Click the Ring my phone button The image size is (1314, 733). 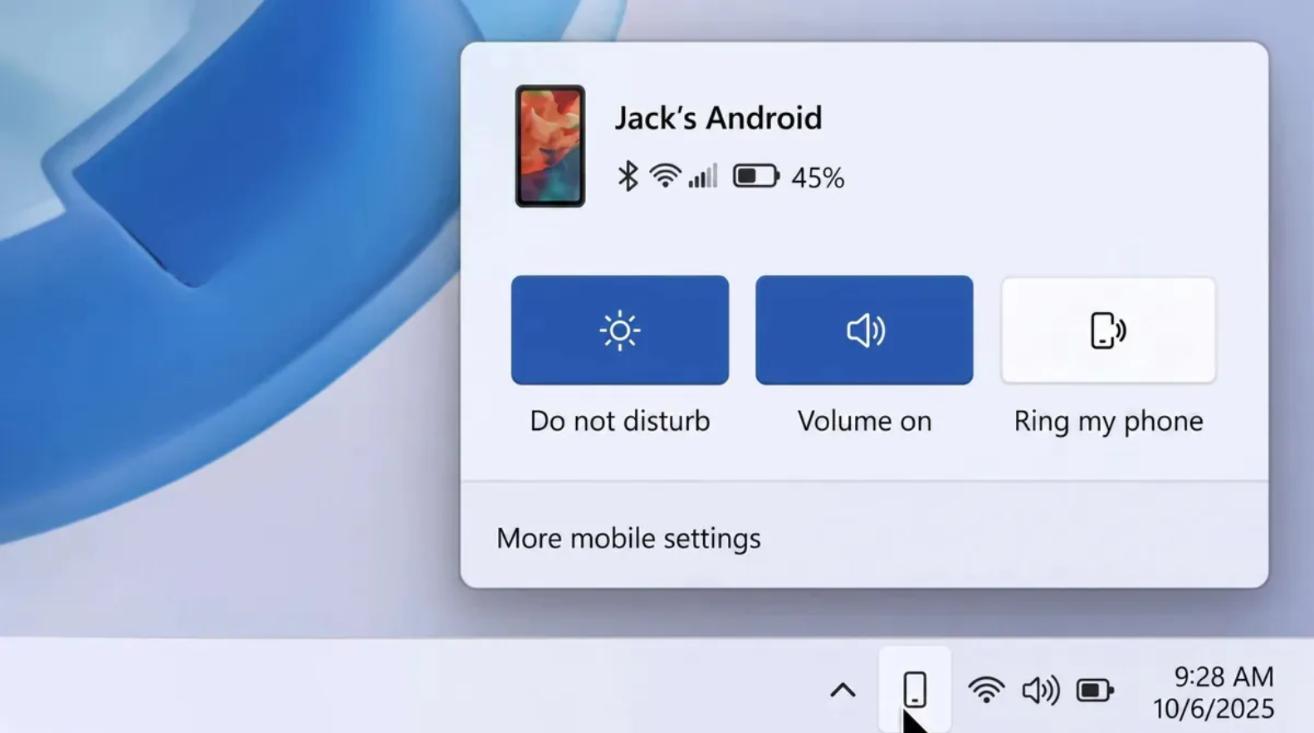(1108, 330)
